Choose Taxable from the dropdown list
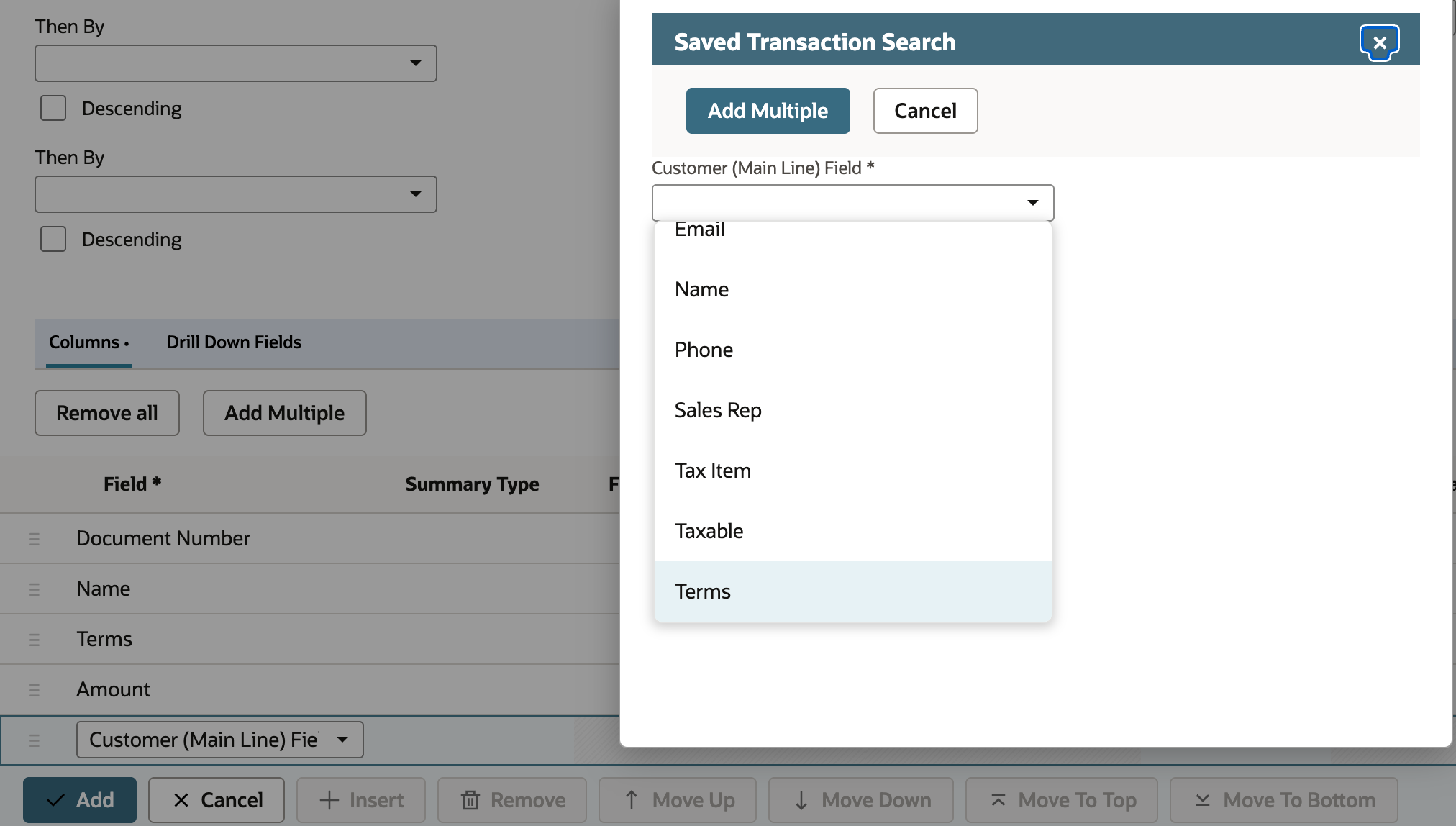The width and height of the screenshot is (1456, 826). [853, 531]
